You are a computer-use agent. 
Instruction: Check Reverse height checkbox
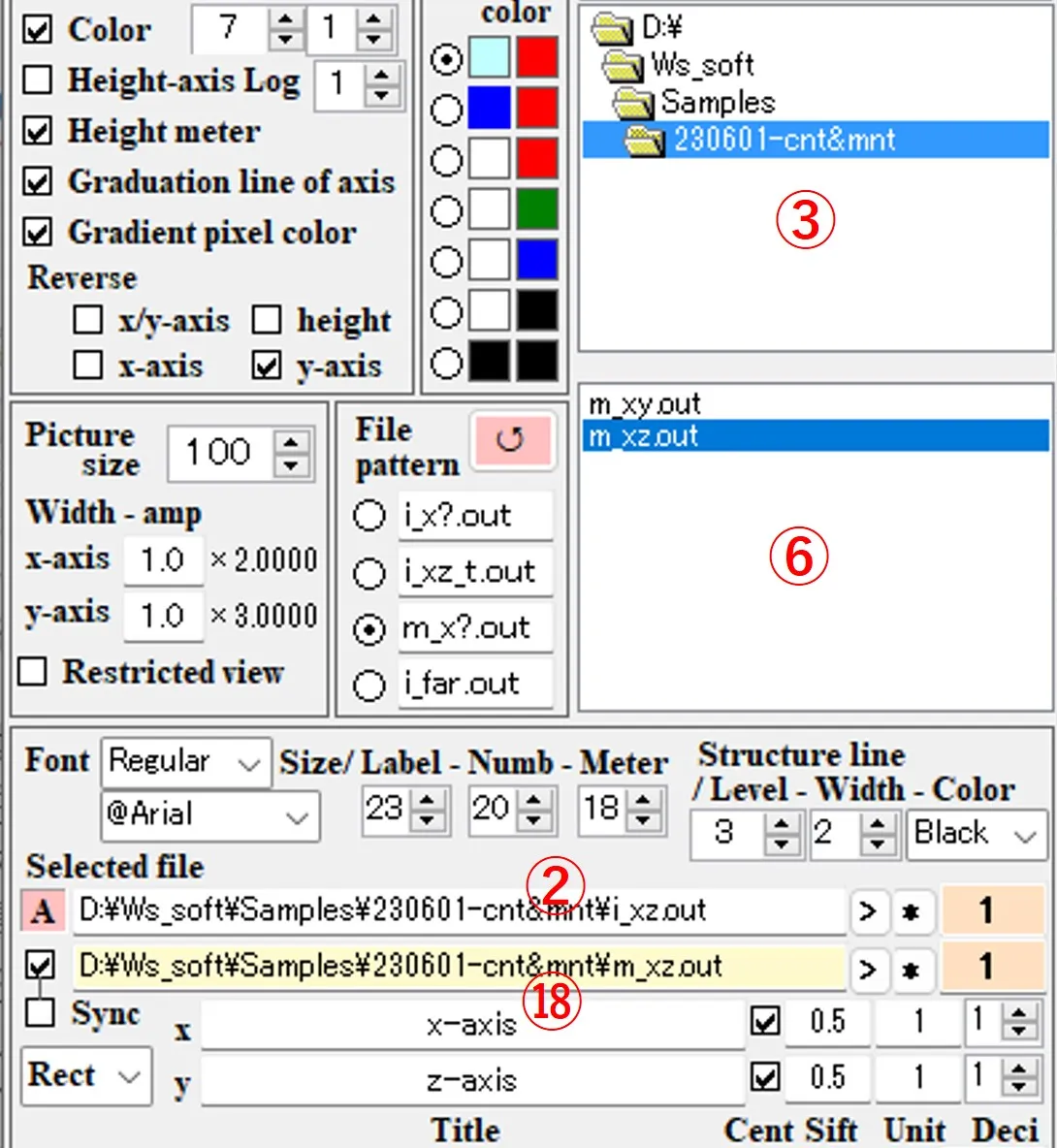[267, 320]
